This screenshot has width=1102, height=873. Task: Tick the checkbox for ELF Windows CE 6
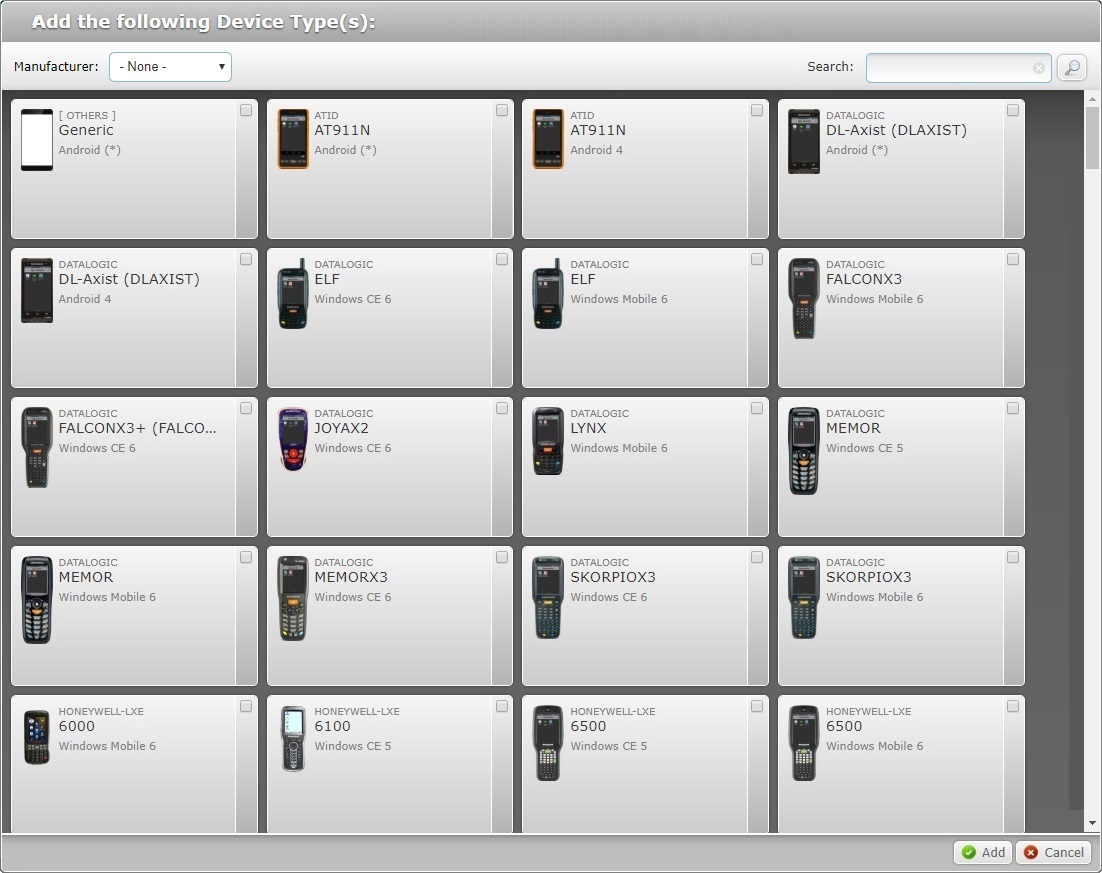[x=502, y=259]
